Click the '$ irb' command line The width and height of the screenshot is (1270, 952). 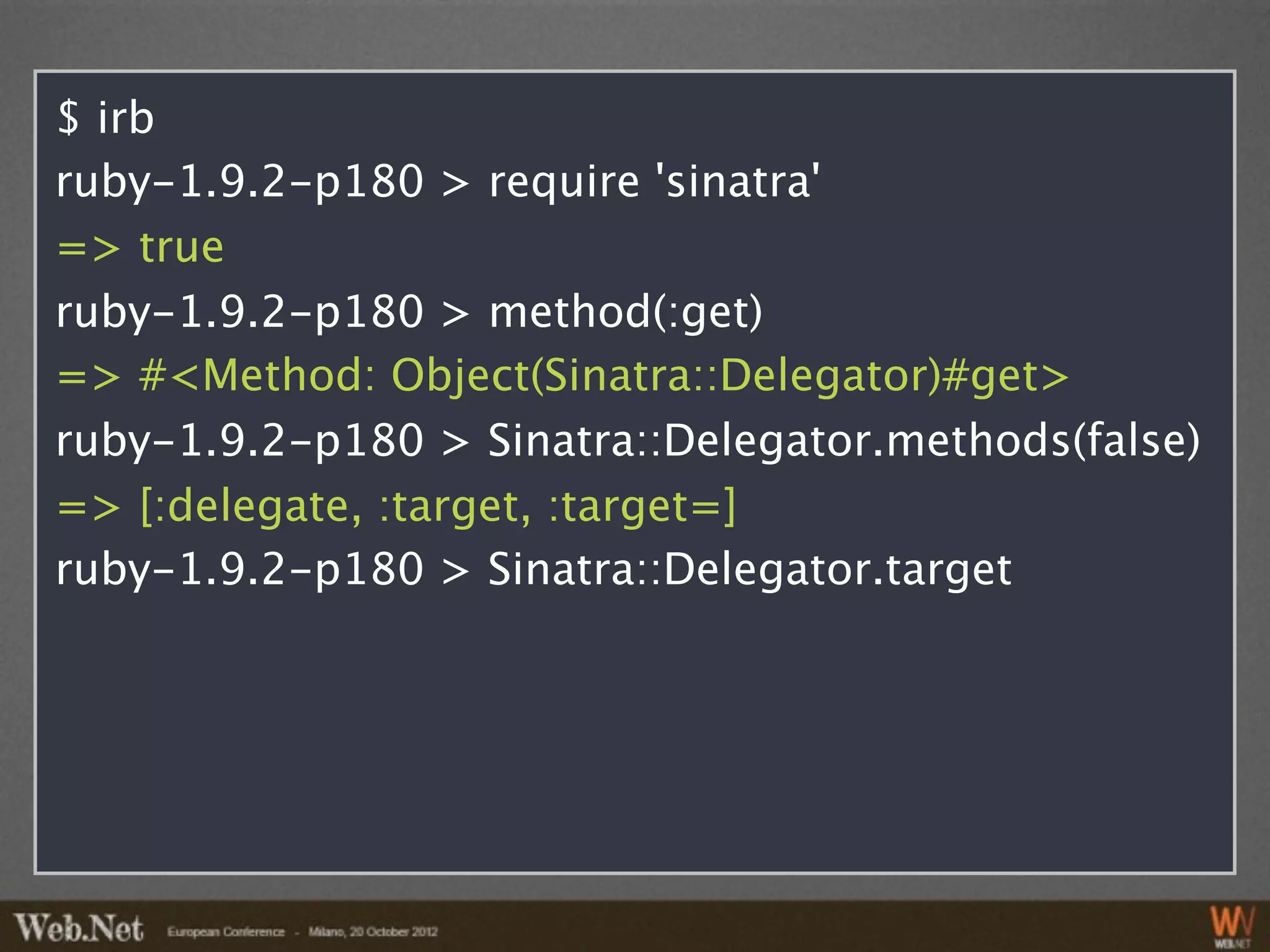(105, 117)
